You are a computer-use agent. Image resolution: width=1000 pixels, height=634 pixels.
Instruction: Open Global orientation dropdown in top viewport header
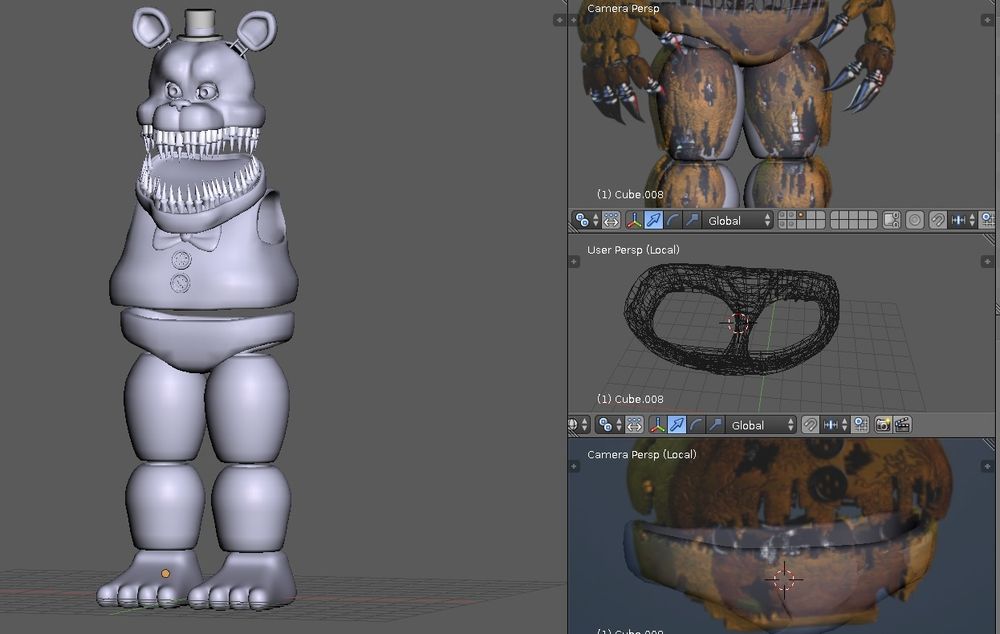click(738, 220)
